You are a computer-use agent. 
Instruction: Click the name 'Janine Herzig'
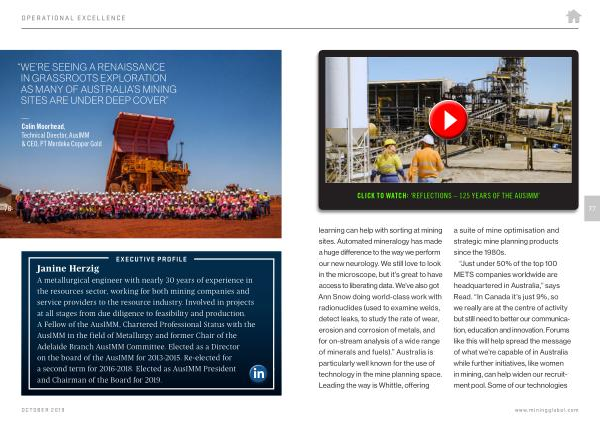point(67,269)
